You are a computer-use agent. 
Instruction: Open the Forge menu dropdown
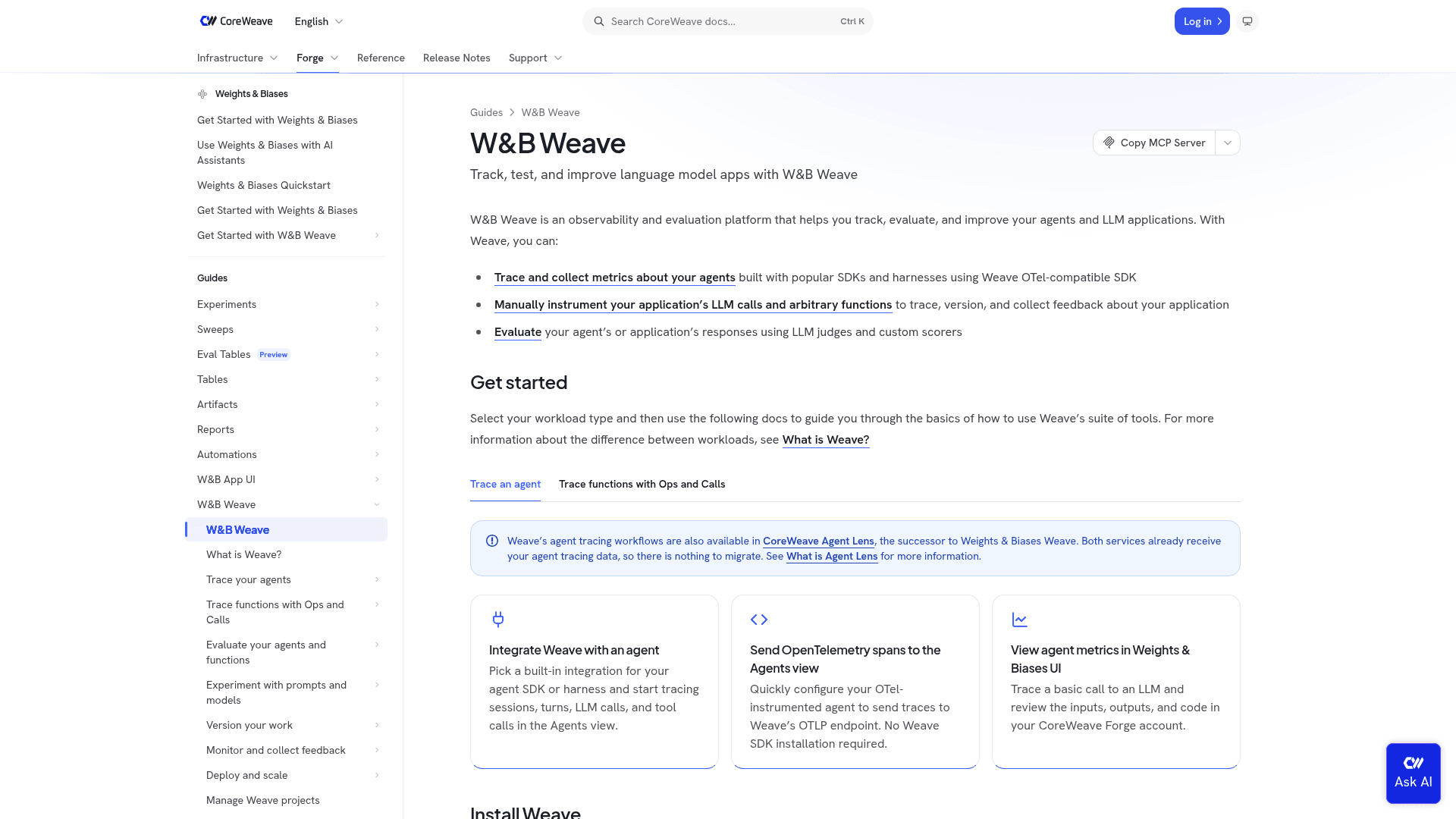[x=318, y=58]
